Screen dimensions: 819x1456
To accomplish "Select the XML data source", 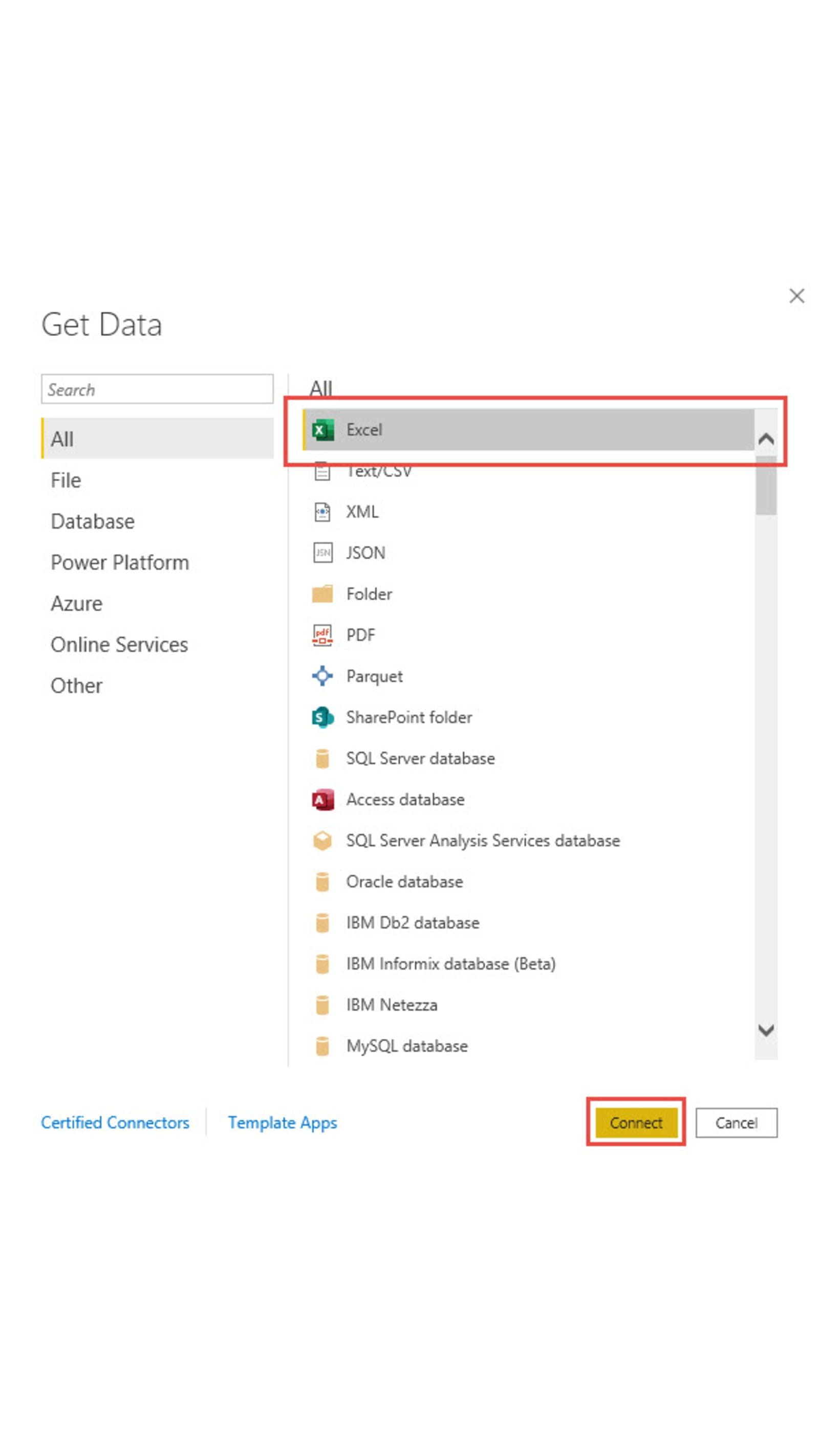I will point(362,511).
